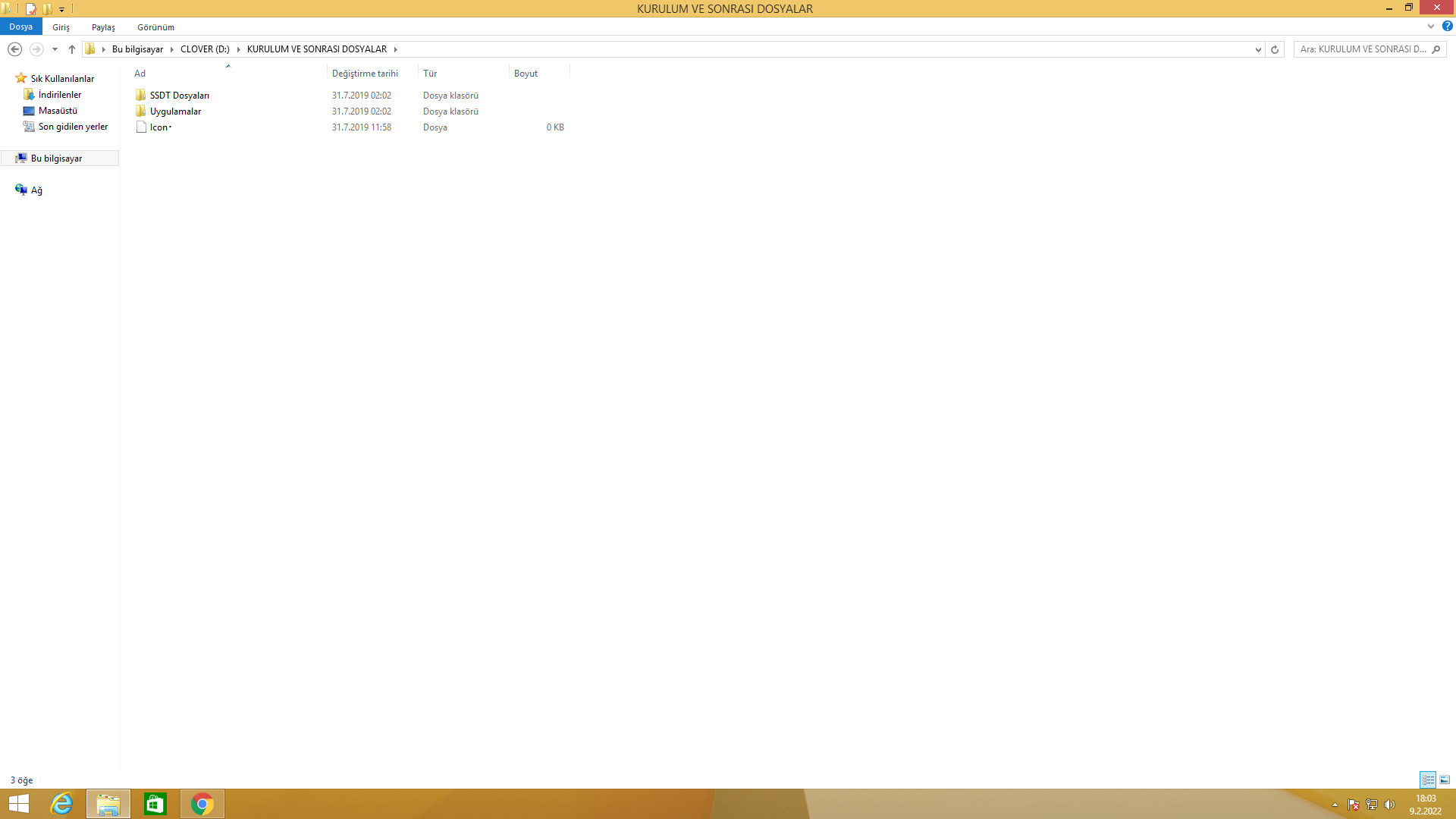Screen dimensions: 1456x819
Task: Switch to Details view layout
Action: pos(1428,780)
